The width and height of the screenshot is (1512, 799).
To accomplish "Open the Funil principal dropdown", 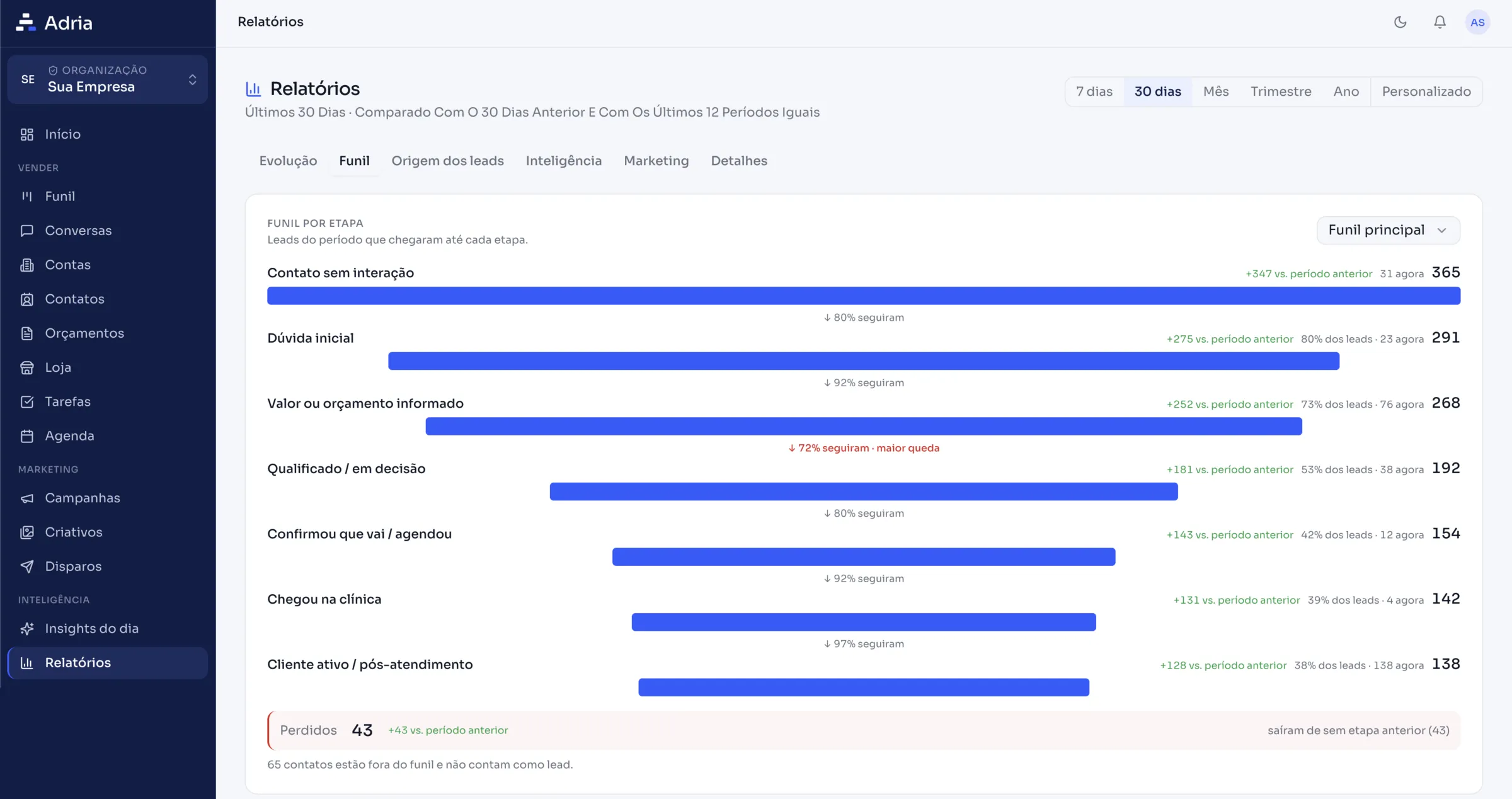I will (x=1388, y=231).
